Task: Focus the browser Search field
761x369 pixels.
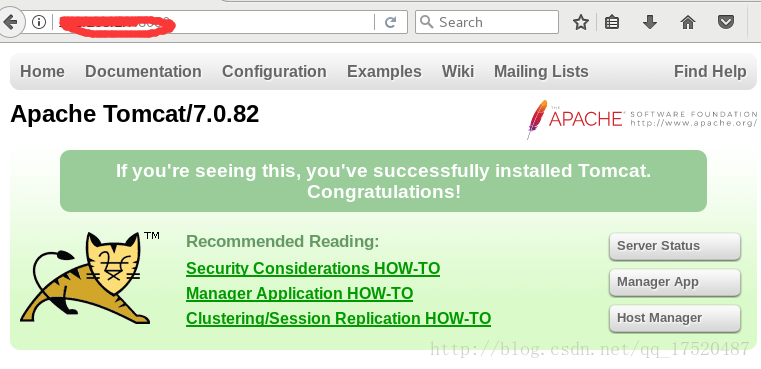Action: pos(487,22)
